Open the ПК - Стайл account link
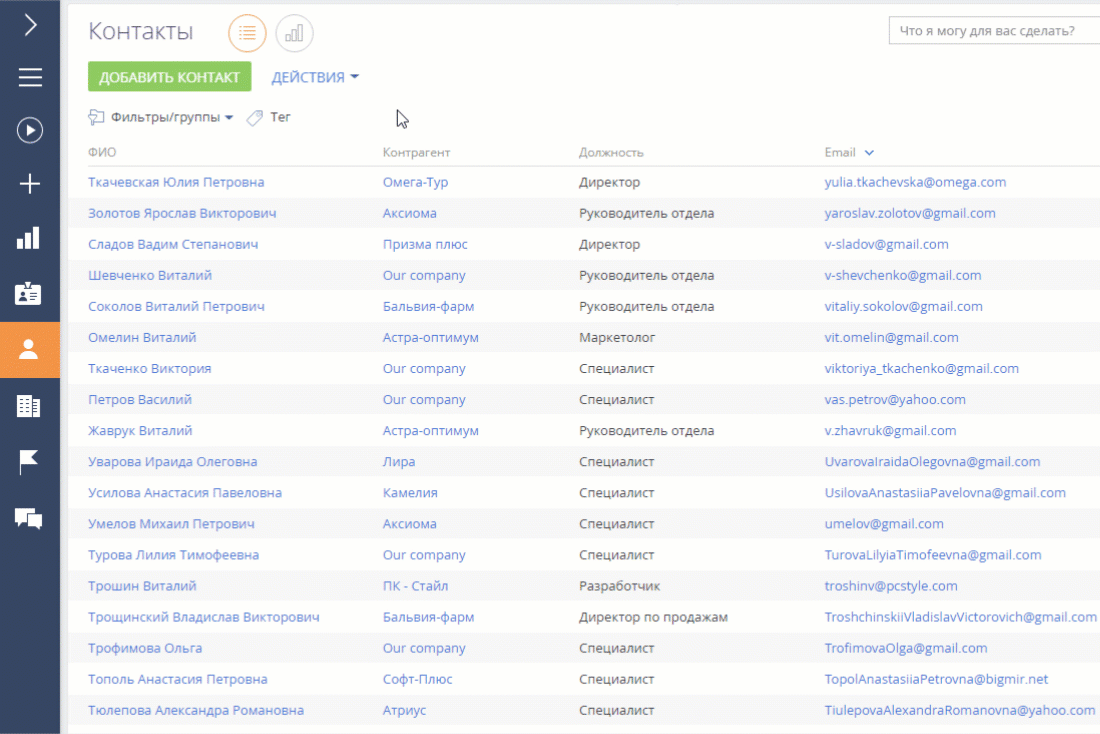The image size is (1100, 734). point(415,586)
